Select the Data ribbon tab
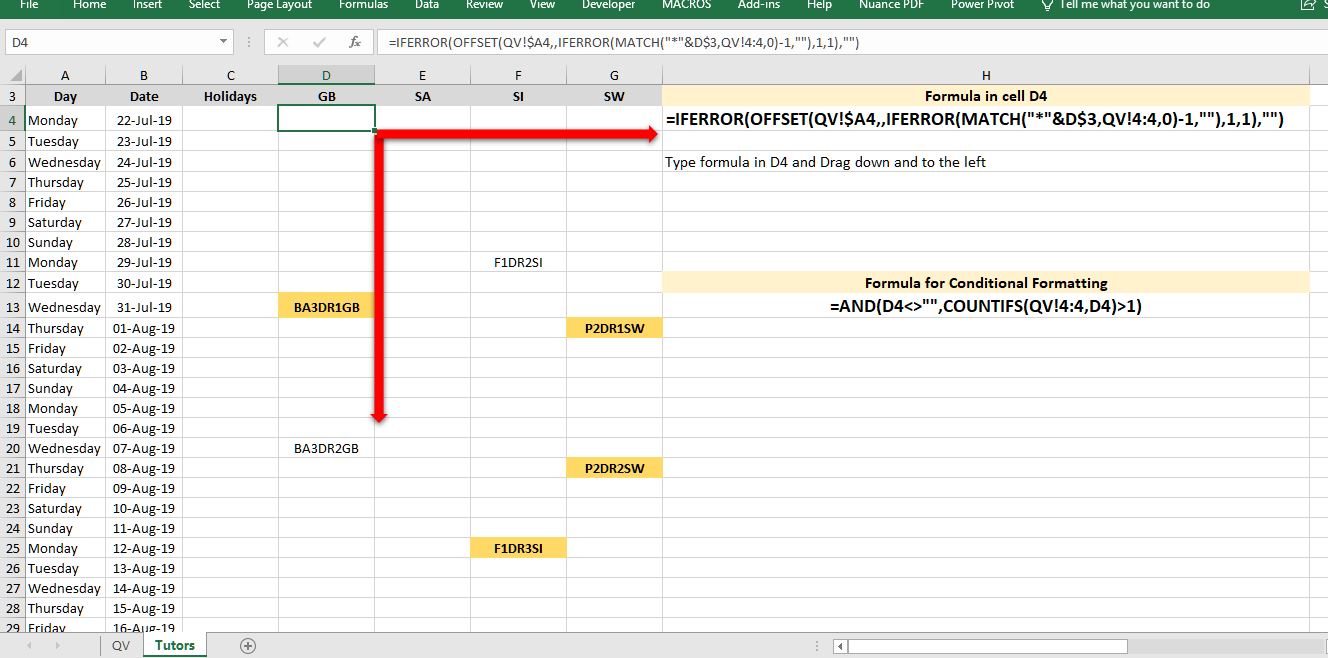Screen dimensions: 1328x658 [427, 5]
